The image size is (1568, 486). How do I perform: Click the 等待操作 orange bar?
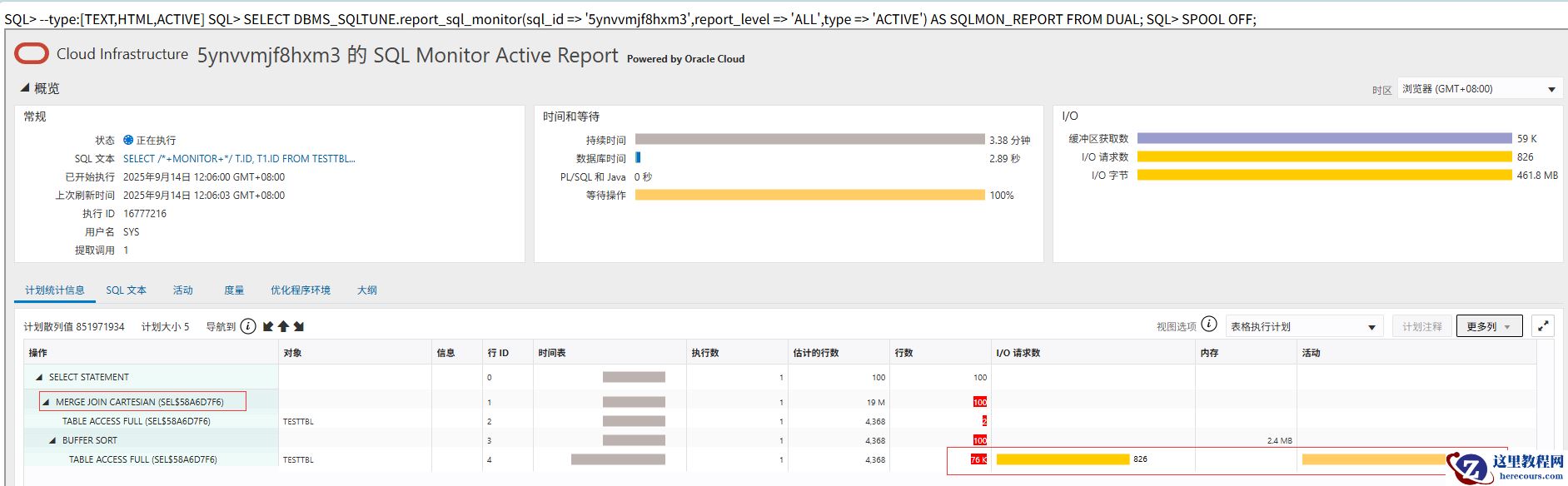click(809, 195)
